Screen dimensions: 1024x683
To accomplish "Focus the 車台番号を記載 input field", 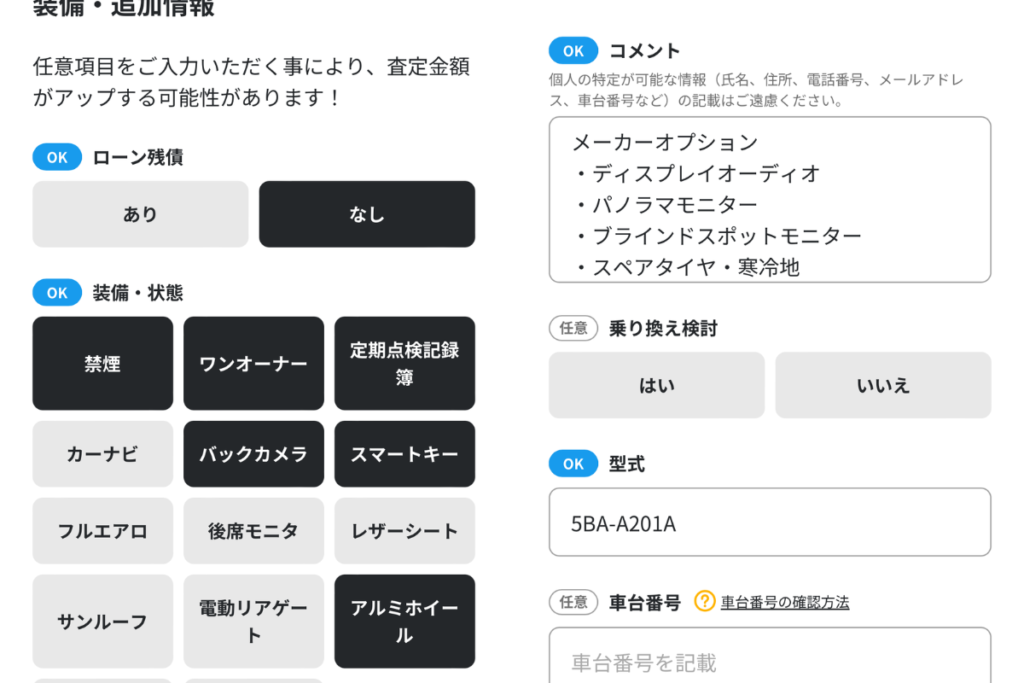I will pyautogui.click(x=769, y=660).
